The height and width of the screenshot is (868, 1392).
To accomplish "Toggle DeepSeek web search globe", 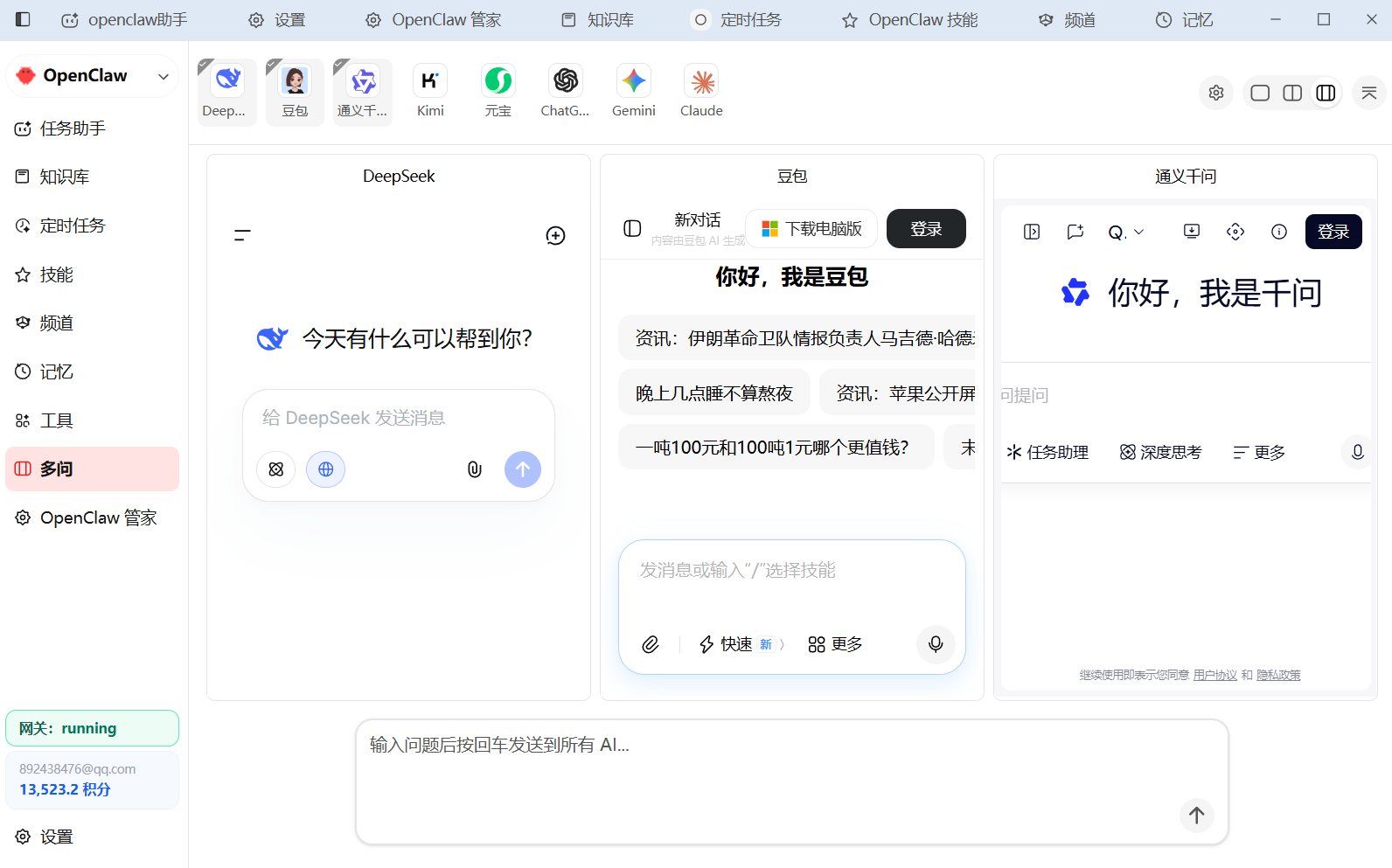I will click(x=325, y=469).
